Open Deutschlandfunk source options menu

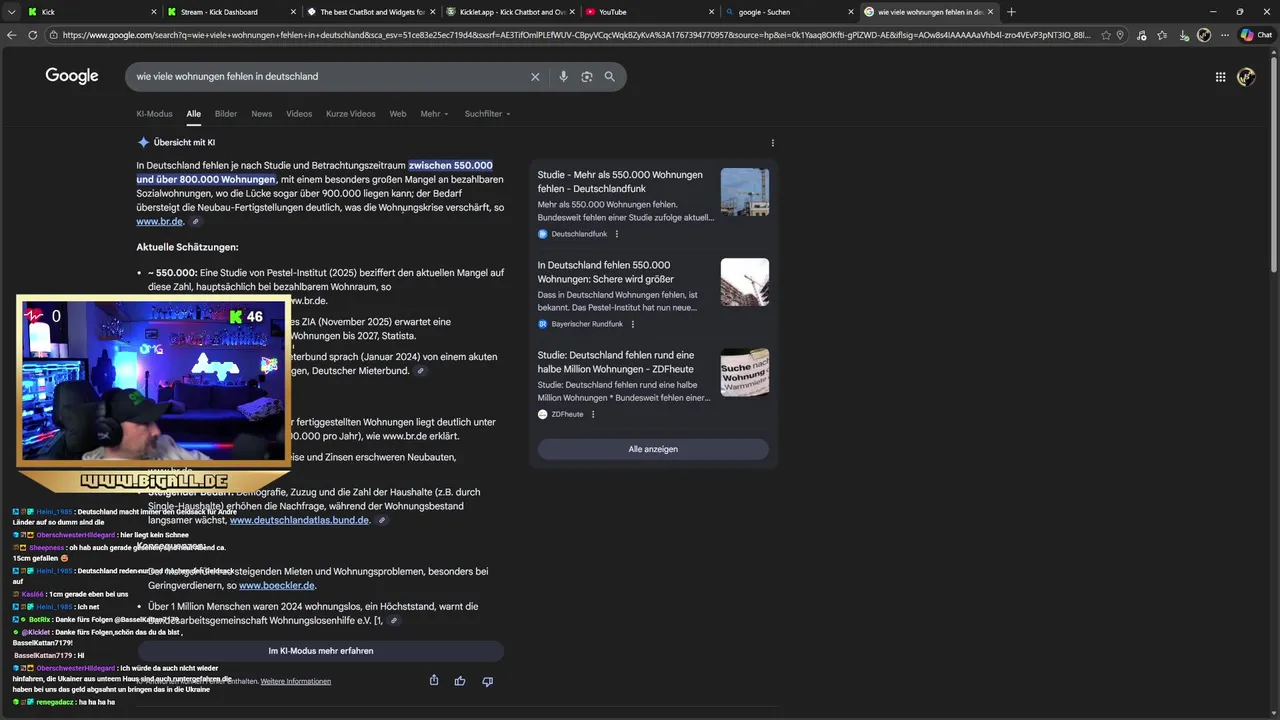[x=617, y=234]
